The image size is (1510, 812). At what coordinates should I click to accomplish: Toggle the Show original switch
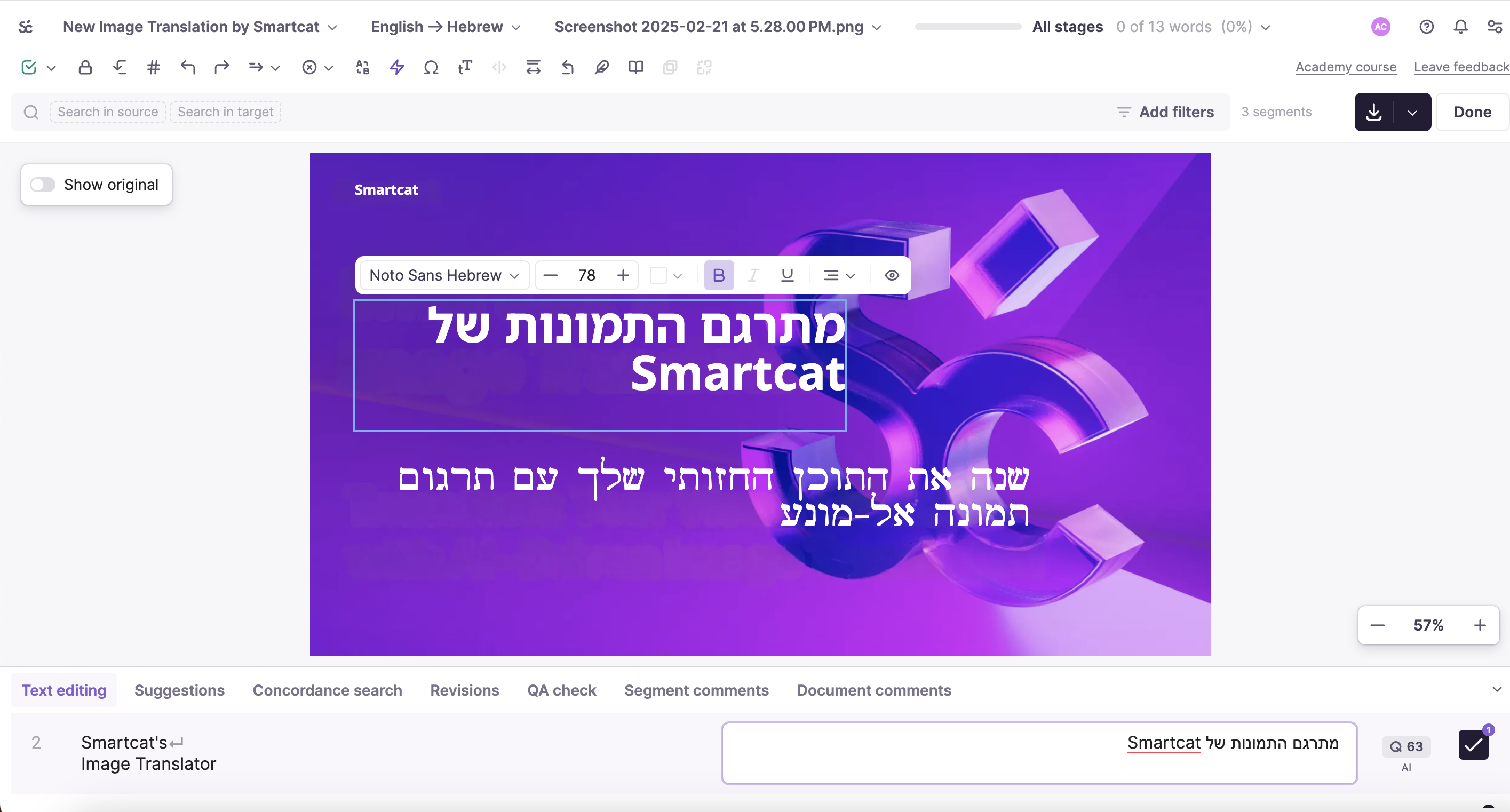click(43, 185)
